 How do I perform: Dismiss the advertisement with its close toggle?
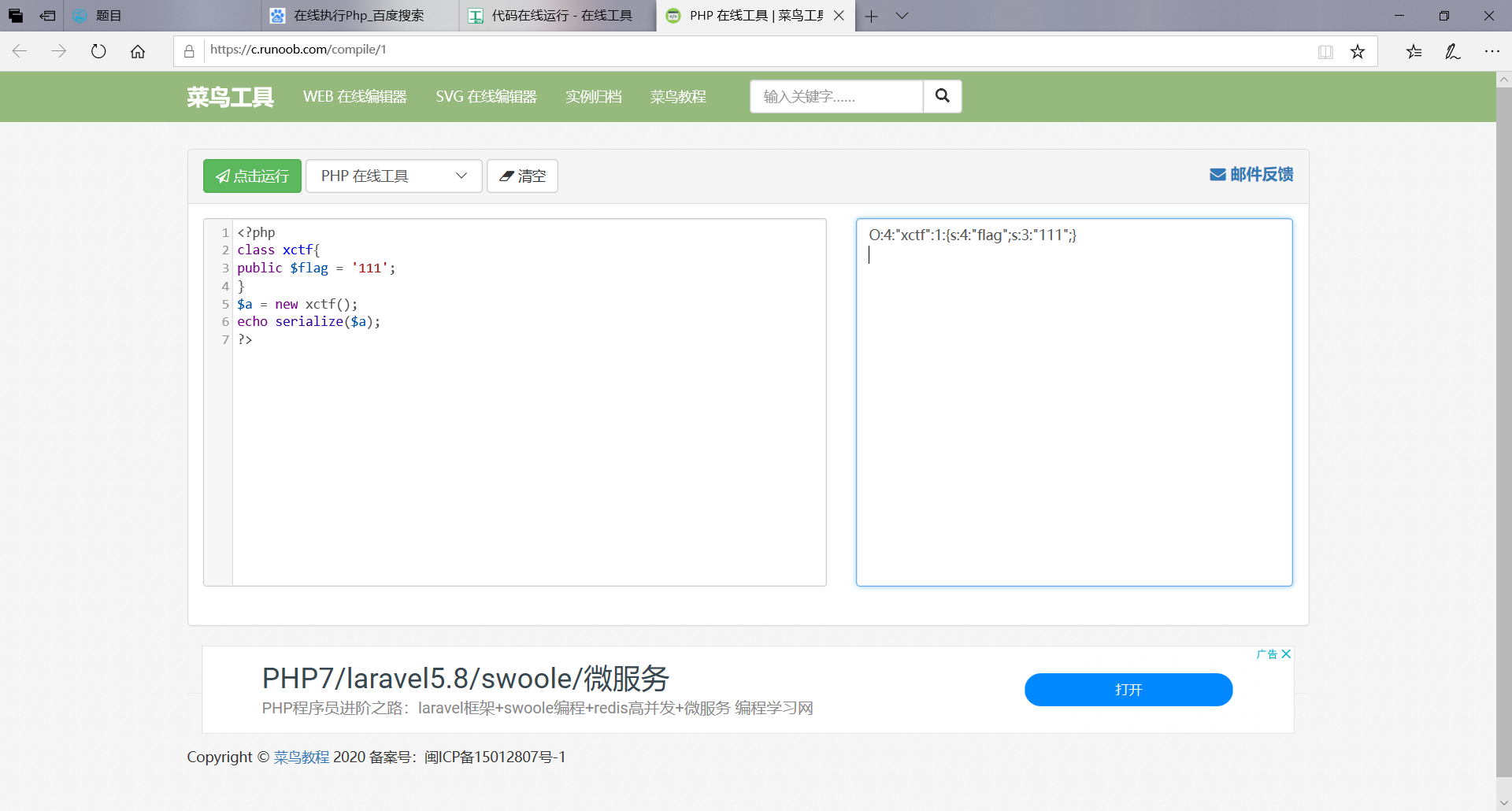tap(1286, 654)
